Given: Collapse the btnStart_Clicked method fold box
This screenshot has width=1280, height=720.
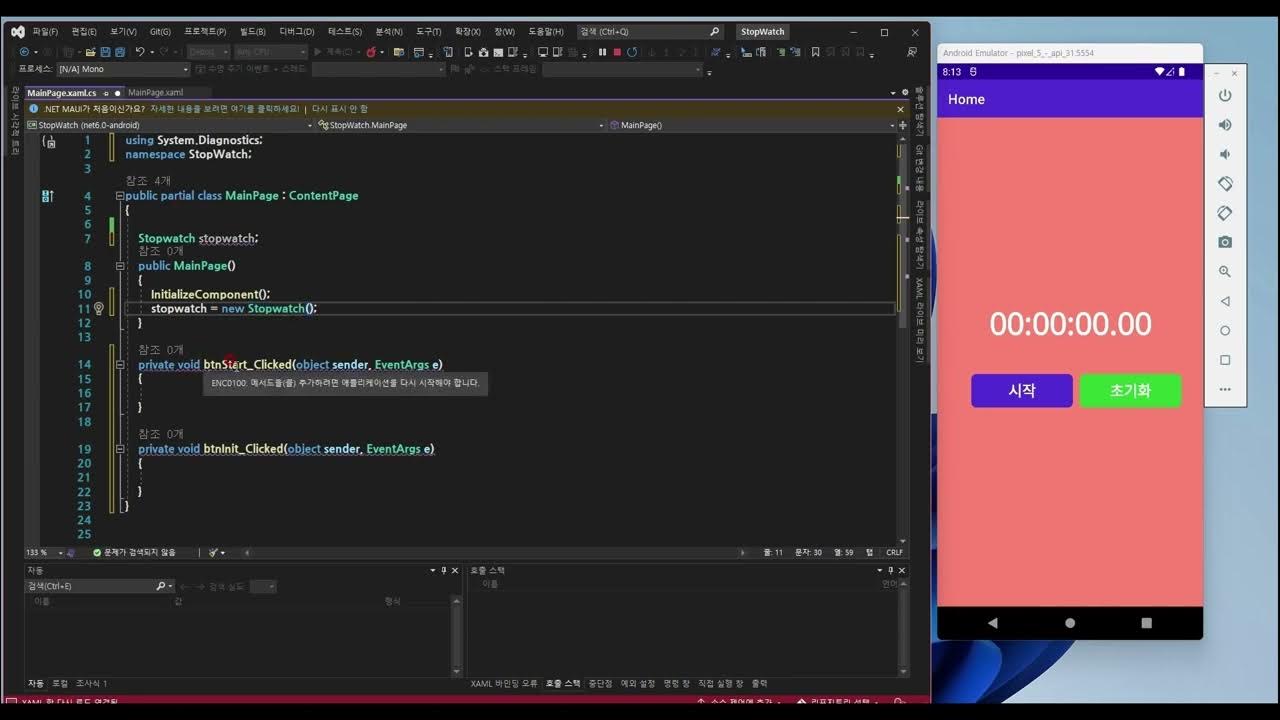Looking at the screenshot, I should click(x=120, y=365).
